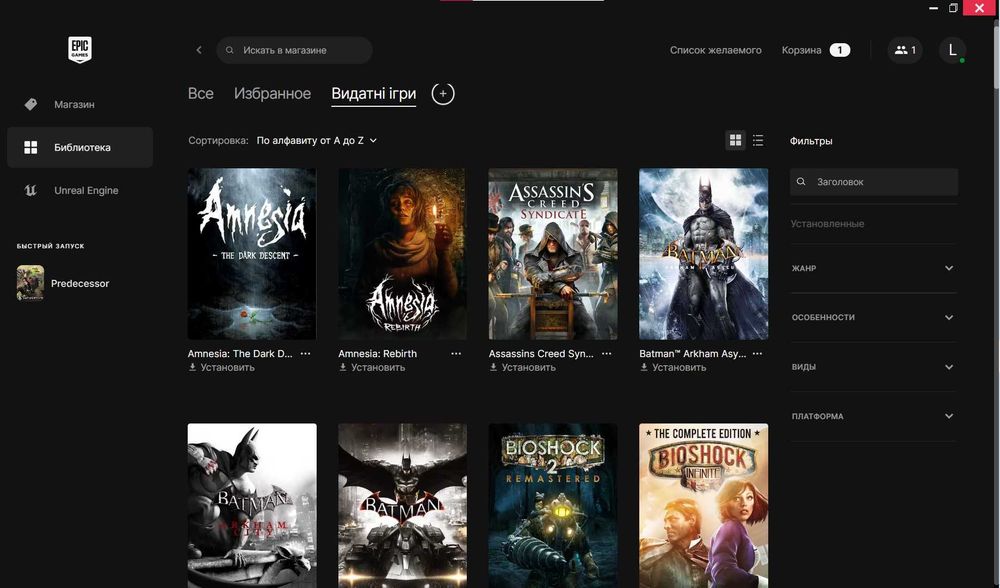The height and width of the screenshot is (588, 1000).
Task: Click download icon under Batman Arkham Asylum
Action: click(643, 367)
